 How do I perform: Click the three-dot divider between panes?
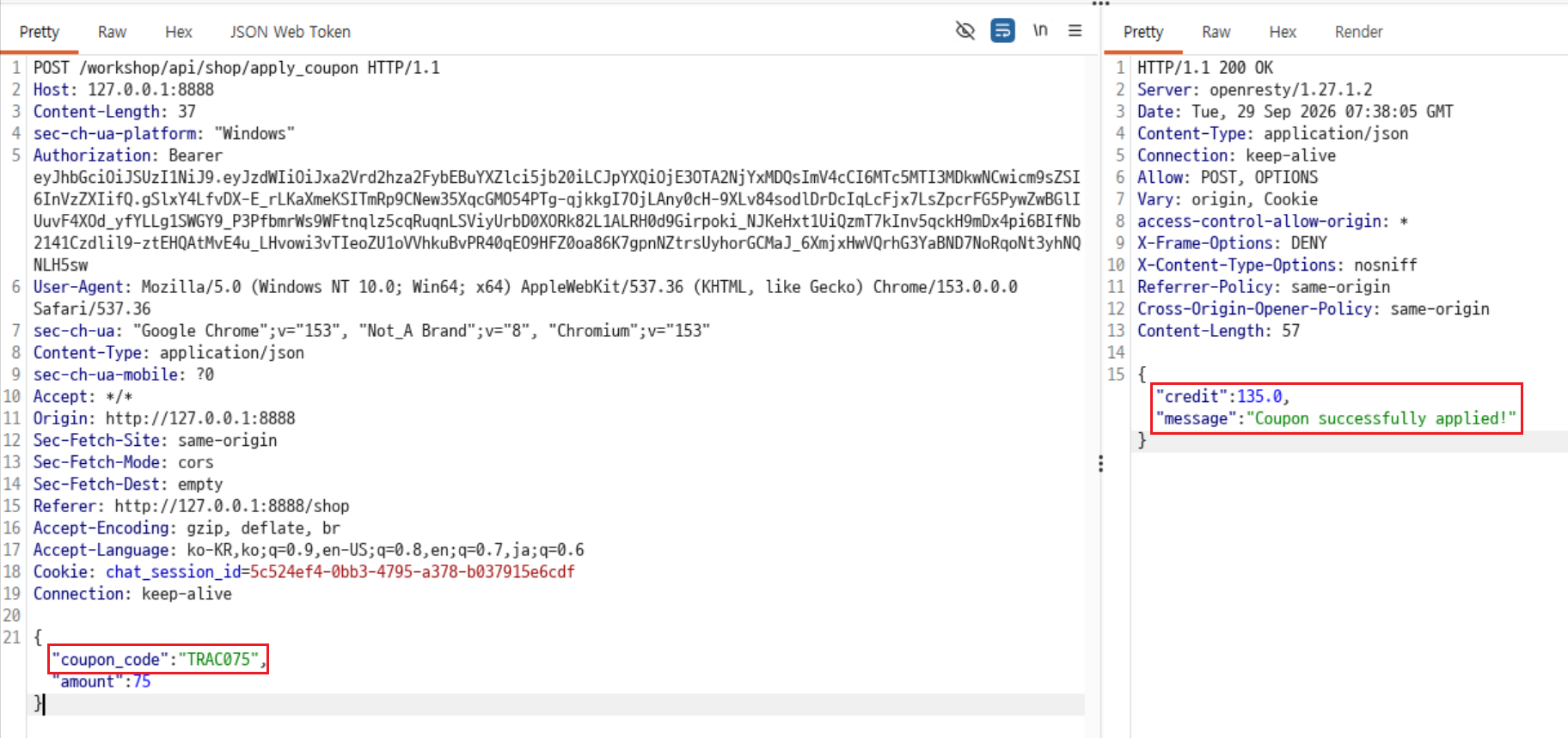[1100, 464]
